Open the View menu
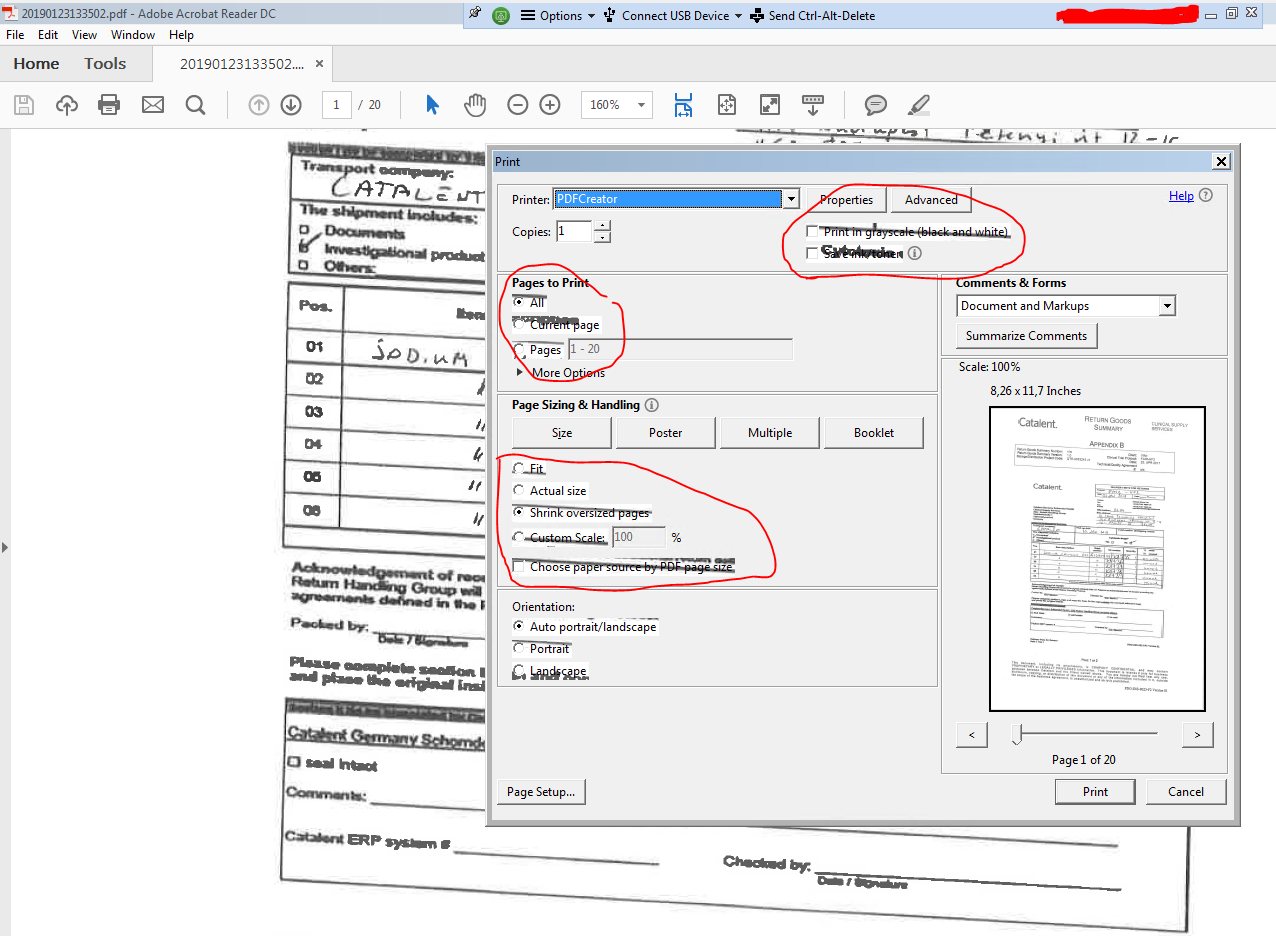Screen dimensions: 1276x936 click(85, 34)
